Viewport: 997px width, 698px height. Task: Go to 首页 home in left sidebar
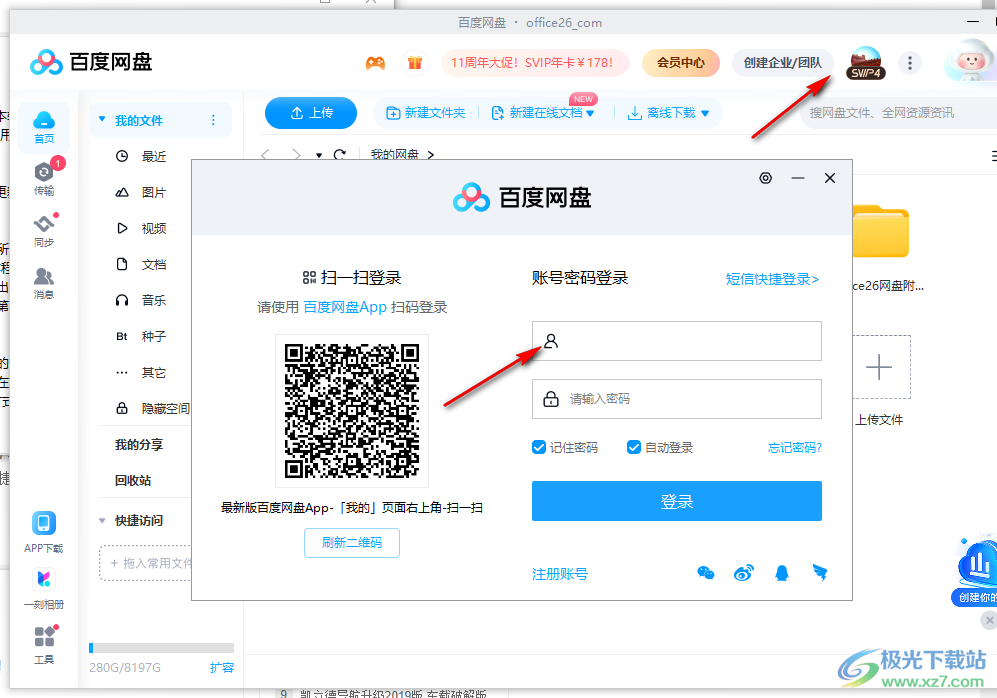pyautogui.click(x=44, y=127)
